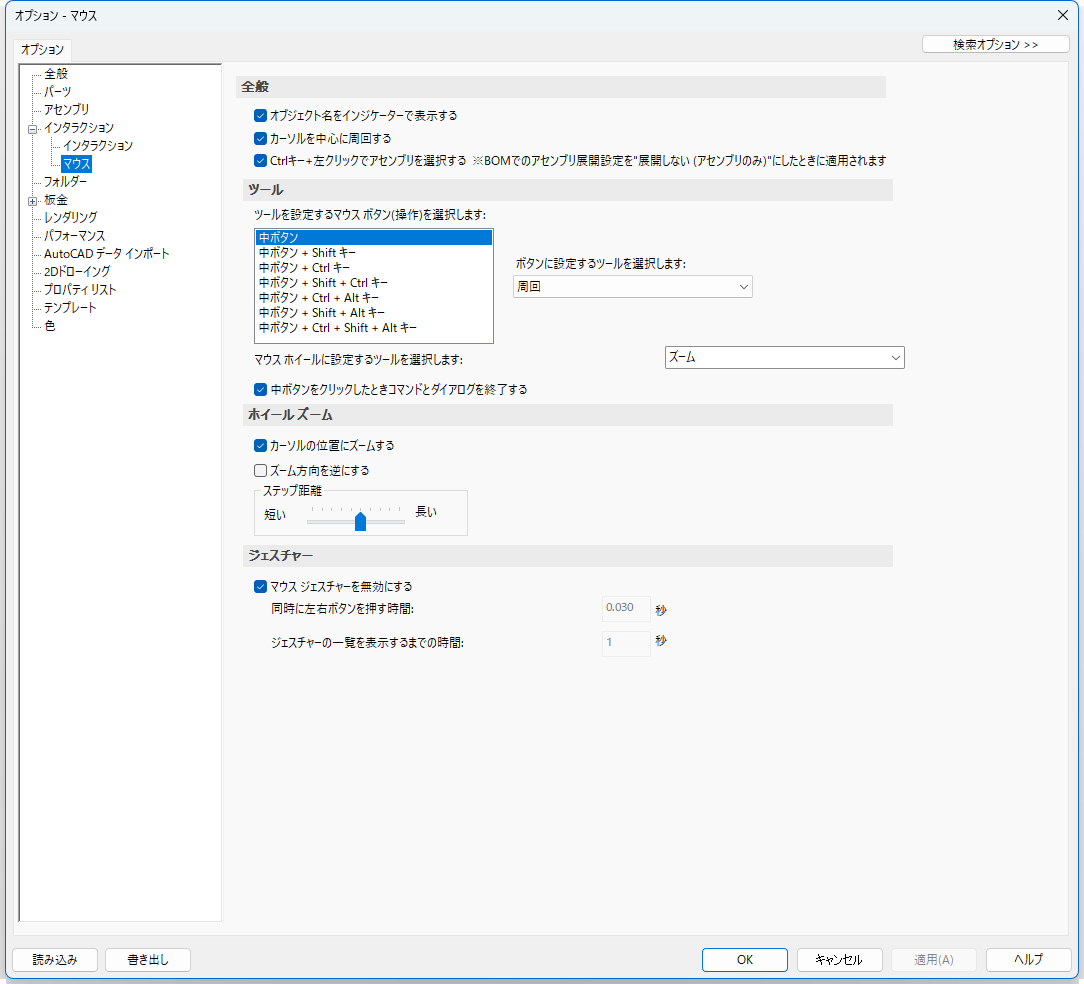Enable ズーム方向を逆にする checkbox
The width and height of the screenshot is (1084, 984).
click(x=260, y=470)
